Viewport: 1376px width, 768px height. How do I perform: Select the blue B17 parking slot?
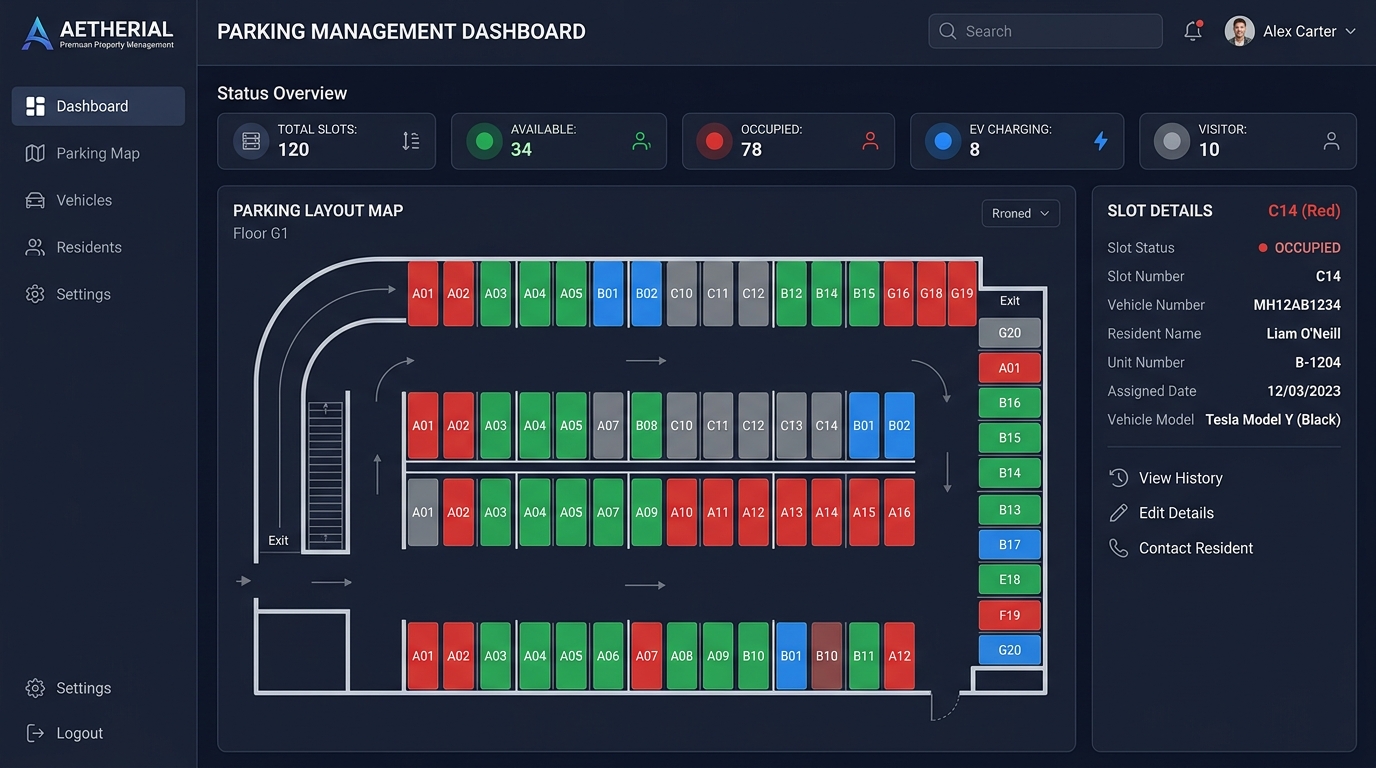point(1010,545)
